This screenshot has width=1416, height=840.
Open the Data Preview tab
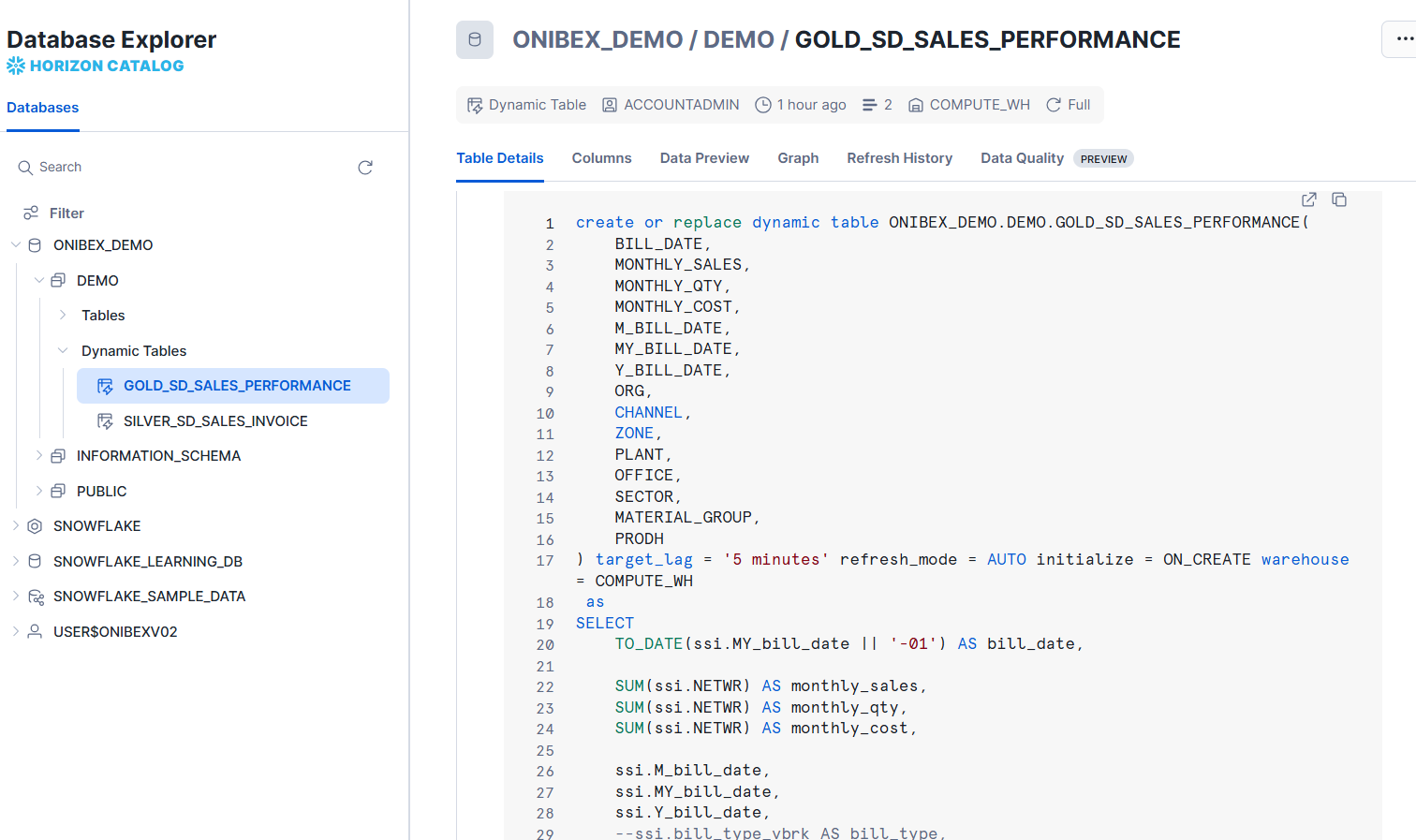[x=704, y=158]
